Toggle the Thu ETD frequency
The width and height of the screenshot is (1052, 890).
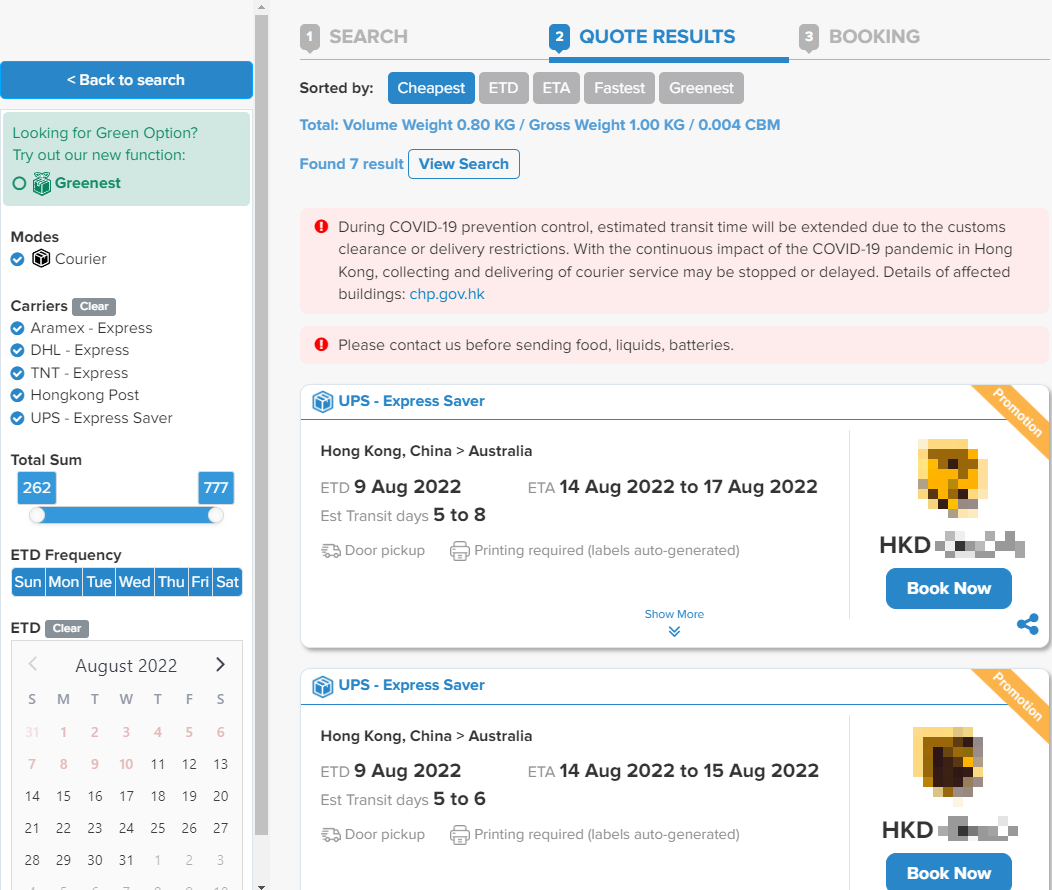tap(171, 582)
